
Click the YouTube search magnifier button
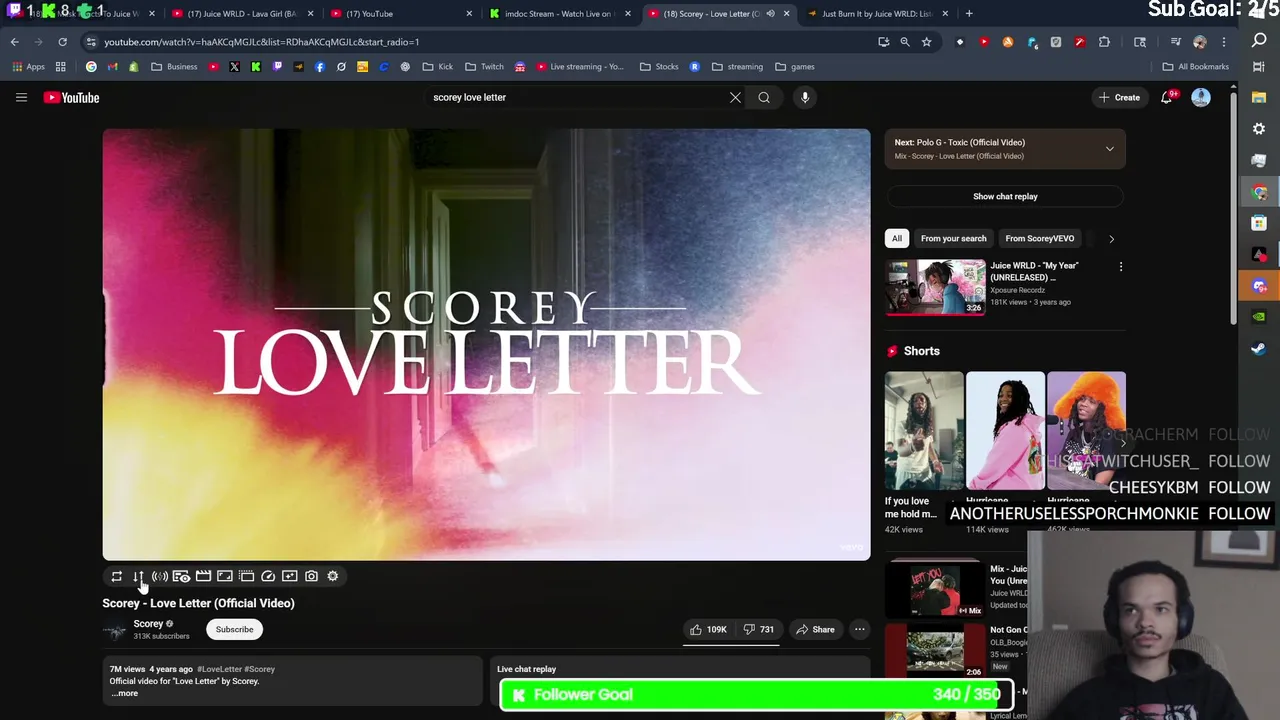[x=764, y=97]
